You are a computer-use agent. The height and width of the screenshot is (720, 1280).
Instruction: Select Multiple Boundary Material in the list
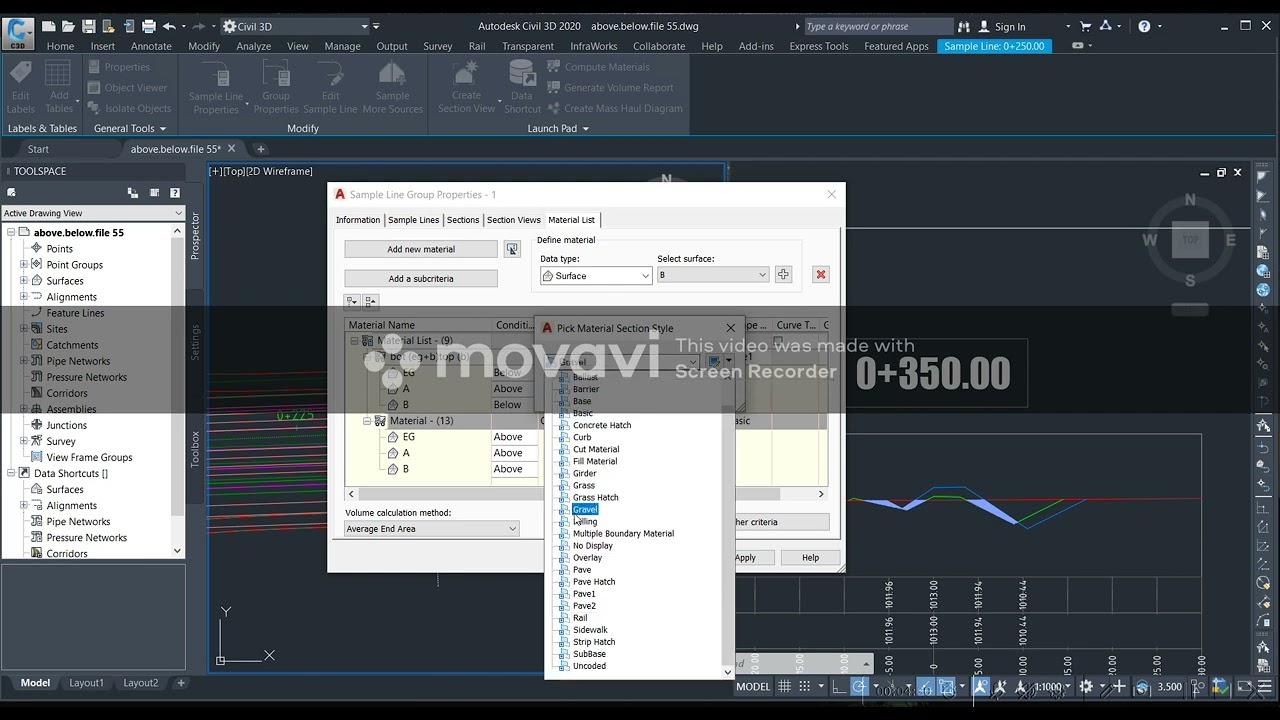click(x=623, y=534)
